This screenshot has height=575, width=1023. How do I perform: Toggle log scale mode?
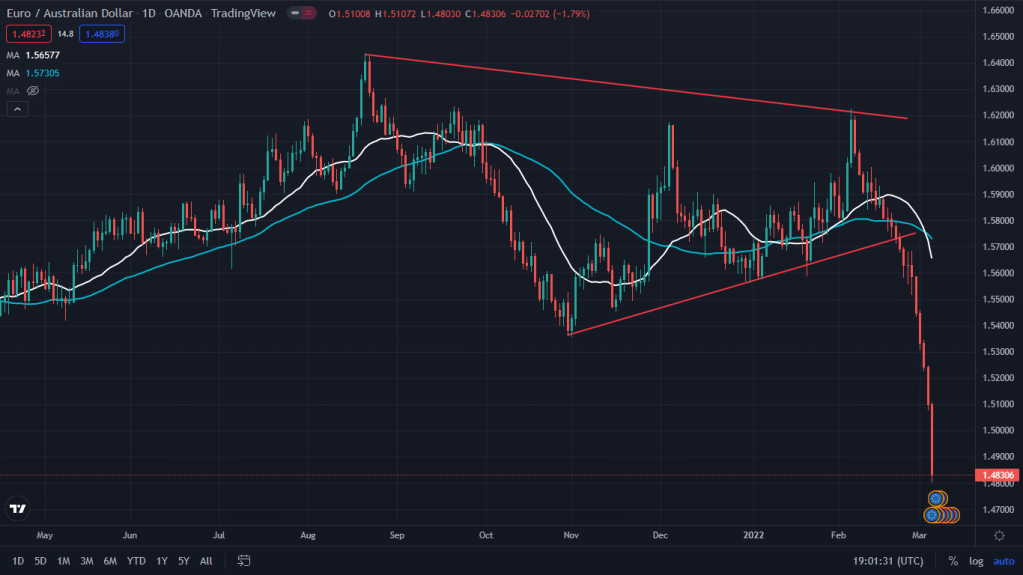tap(976, 560)
